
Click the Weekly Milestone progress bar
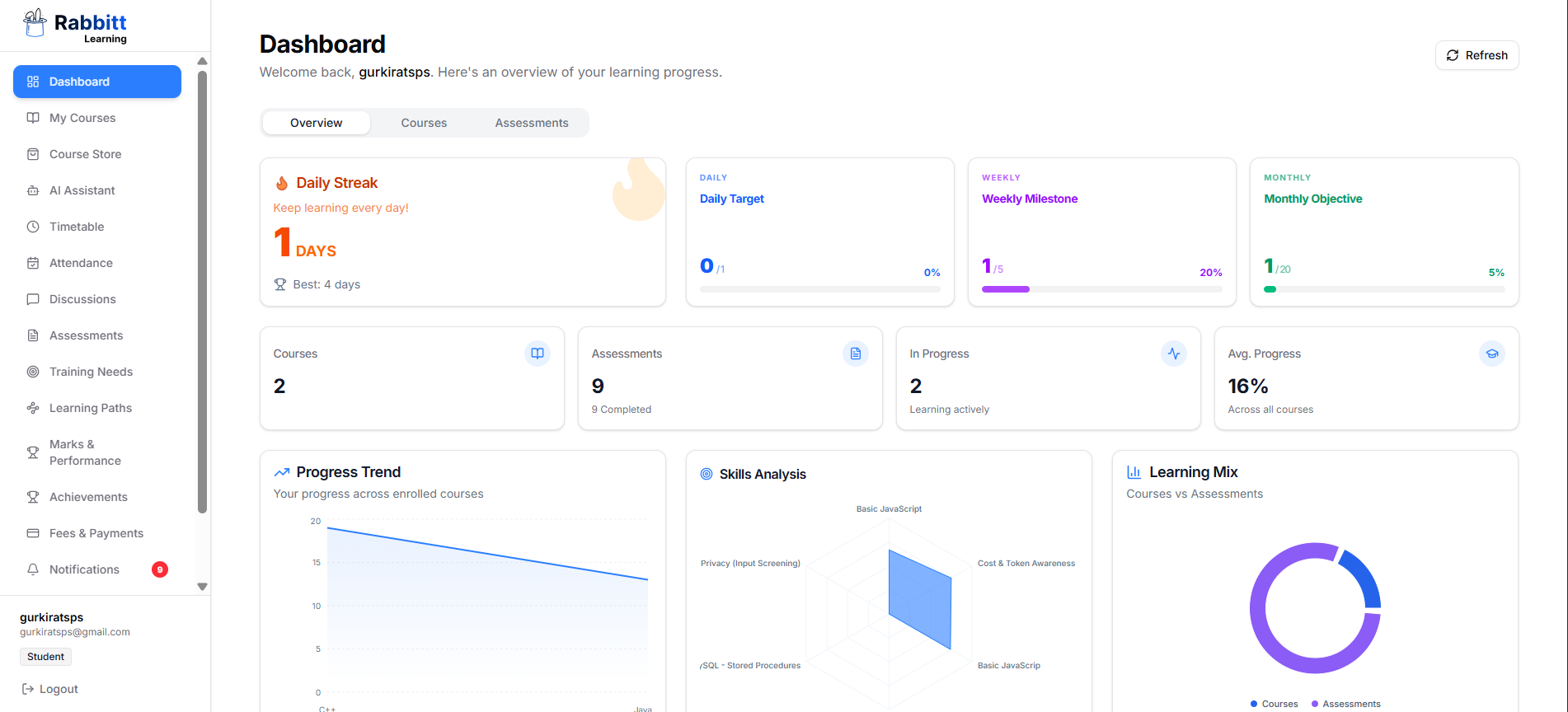point(1101,289)
